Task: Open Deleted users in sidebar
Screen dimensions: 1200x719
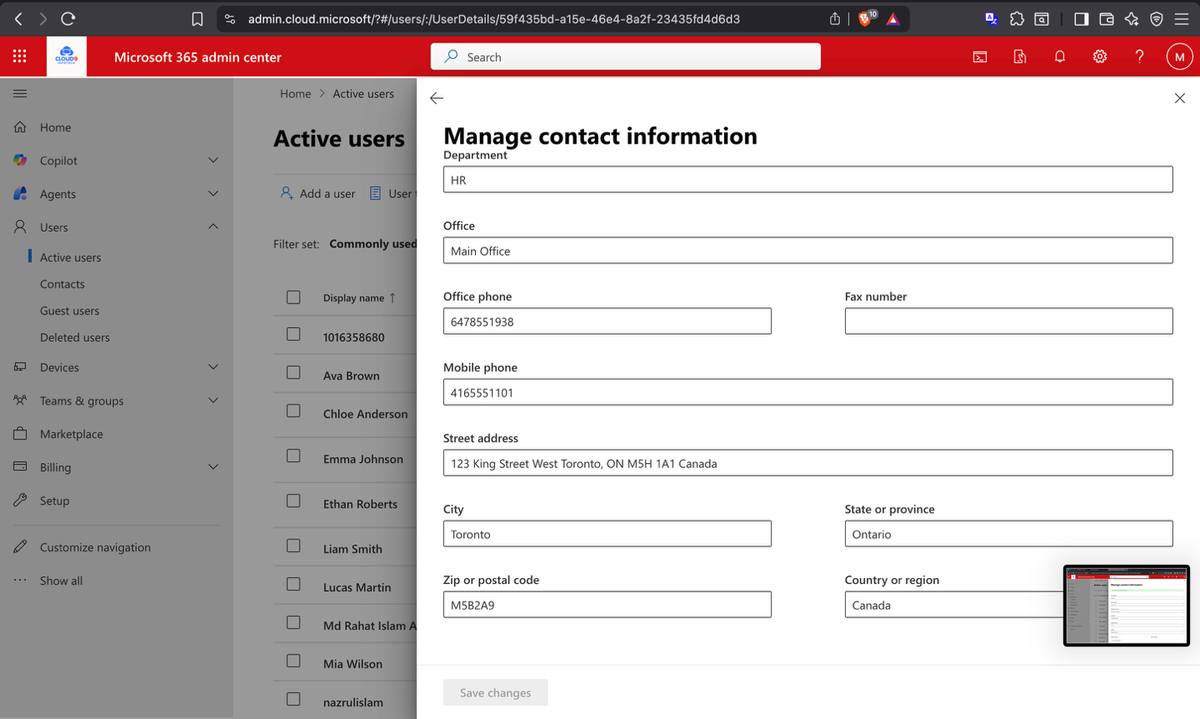Action: tap(75, 338)
